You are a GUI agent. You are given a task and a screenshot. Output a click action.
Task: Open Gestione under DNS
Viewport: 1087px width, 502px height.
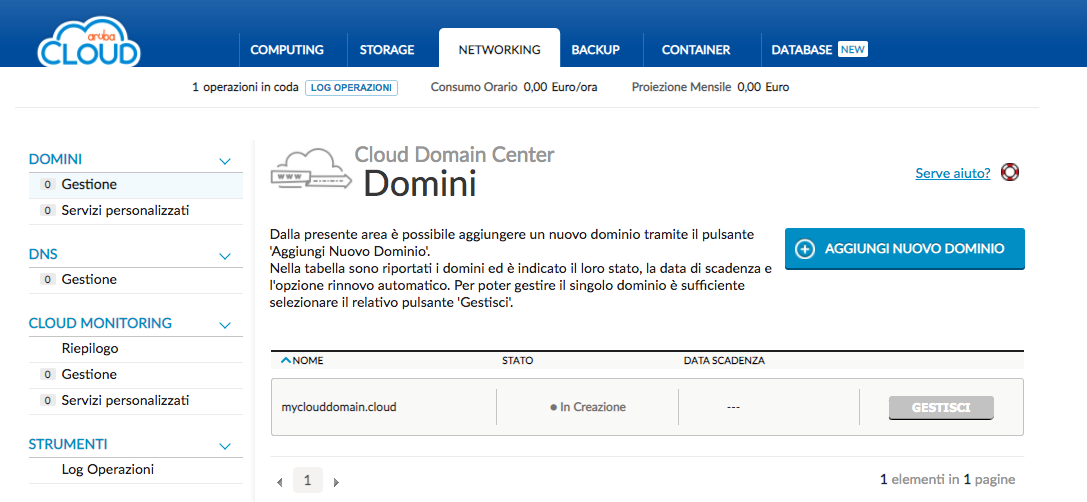[x=89, y=279]
